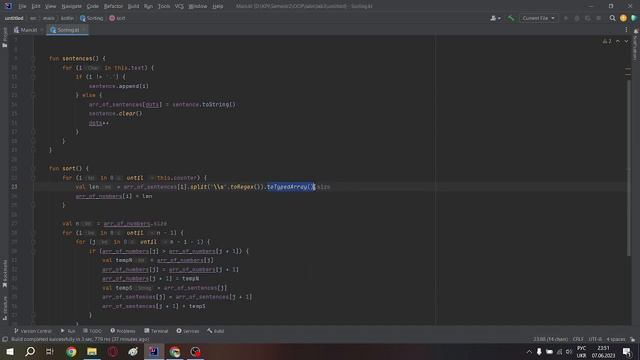Screen dimensions: 640x360
Task: Click the cursor position 23:88 status indicator
Action: point(550,340)
